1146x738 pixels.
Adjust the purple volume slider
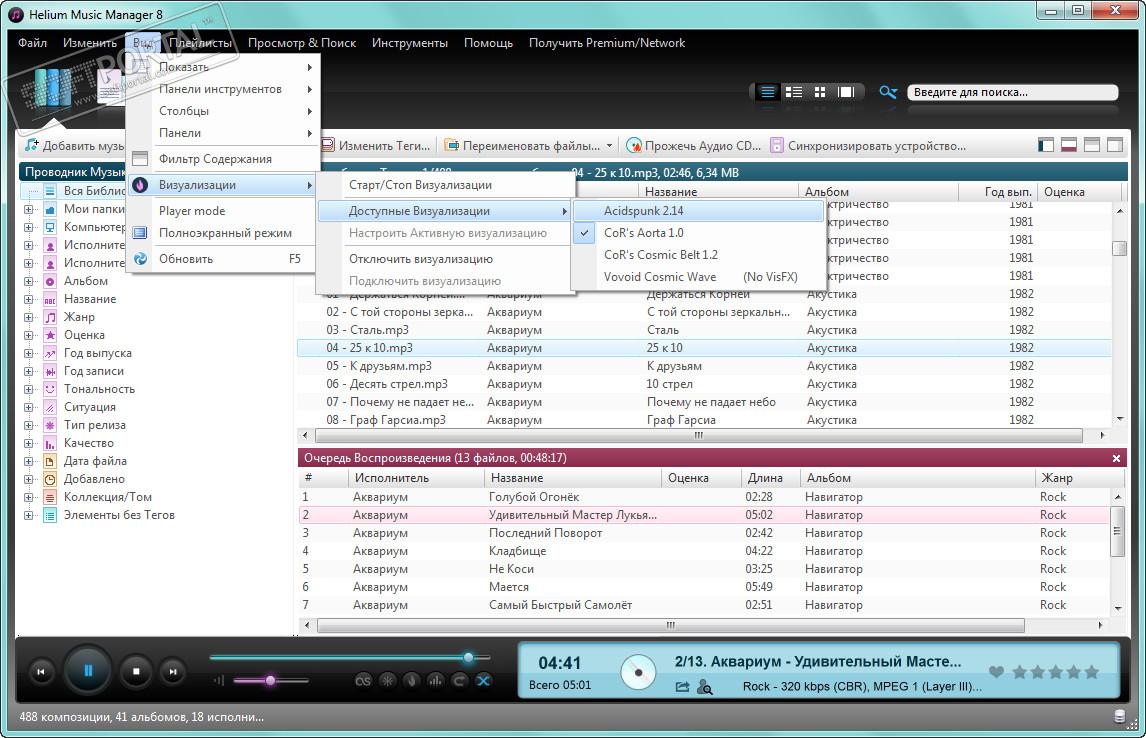tap(270, 680)
